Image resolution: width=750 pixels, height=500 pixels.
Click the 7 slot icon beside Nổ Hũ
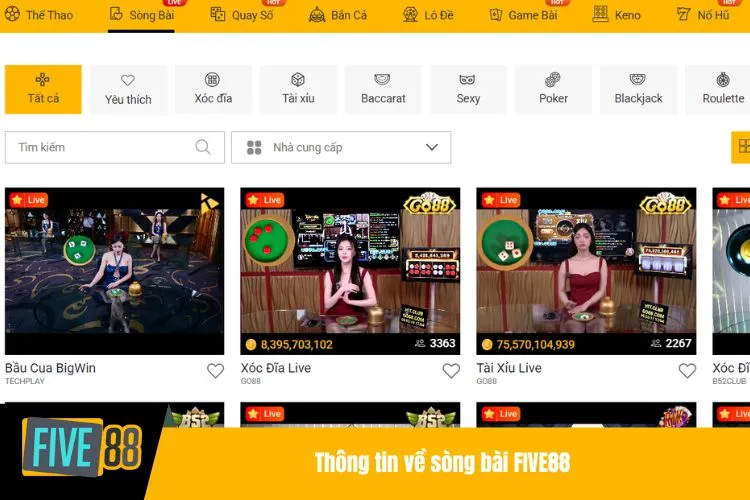pos(684,14)
